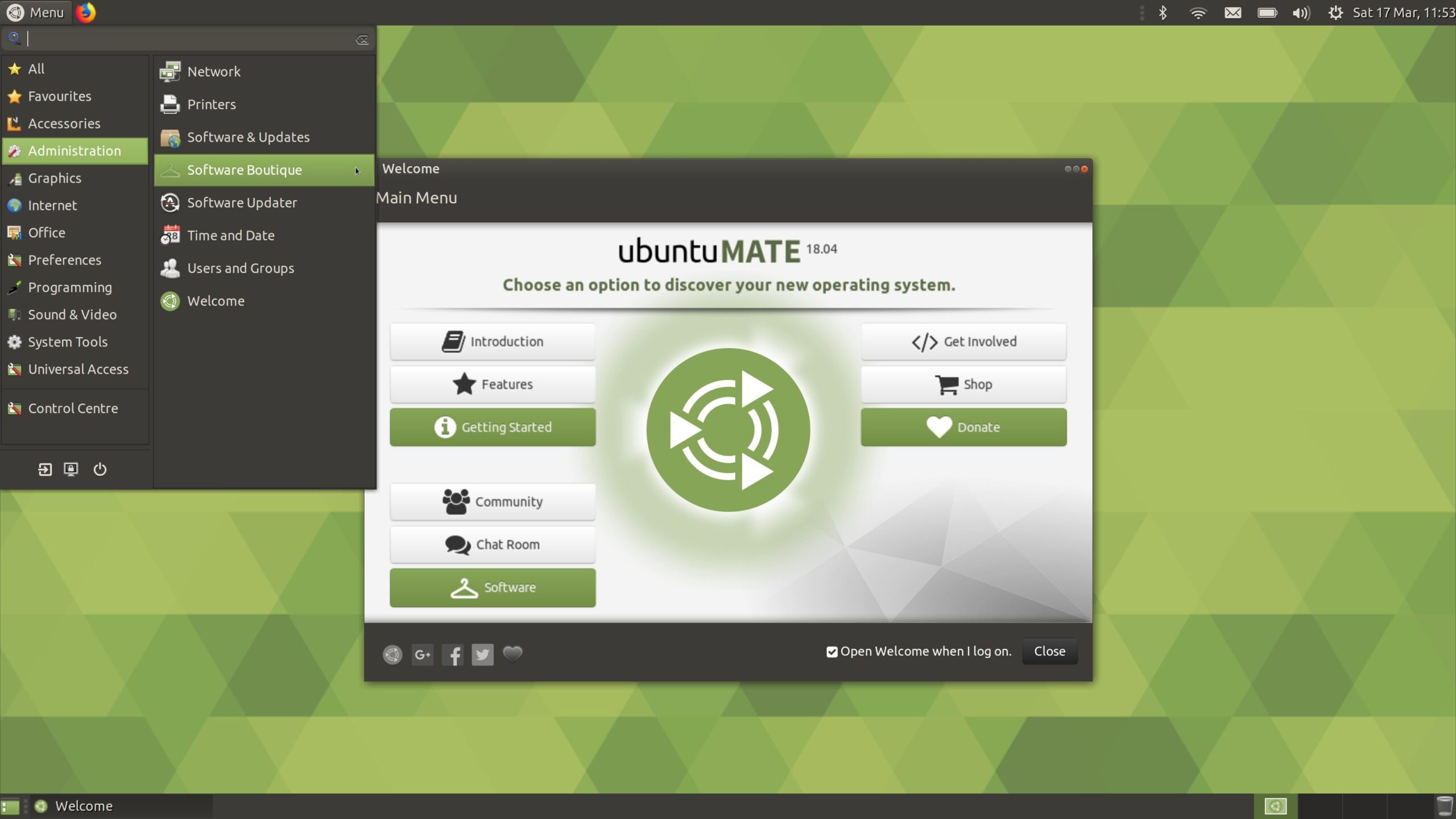The image size is (1456, 819).
Task: Click the Getting Started button
Action: tap(492, 427)
